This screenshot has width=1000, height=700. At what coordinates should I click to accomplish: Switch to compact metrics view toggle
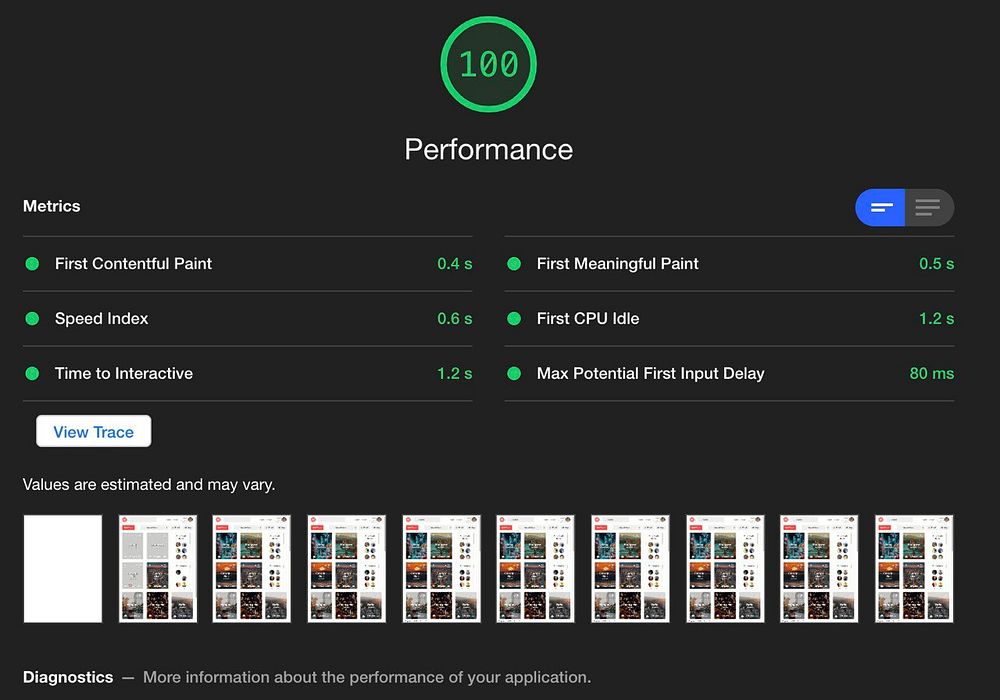[x=880, y=207]
